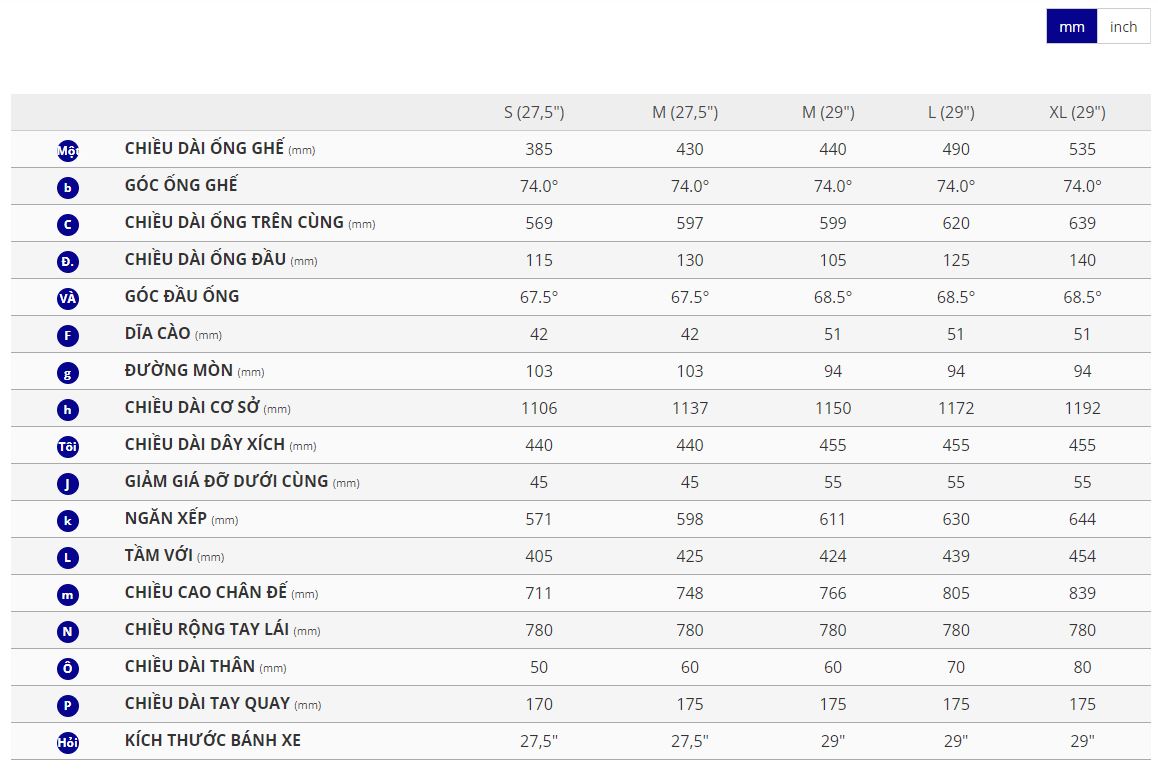Click the 'P' icon beside CHIỀU DÀI TAY QUAY

68,706
